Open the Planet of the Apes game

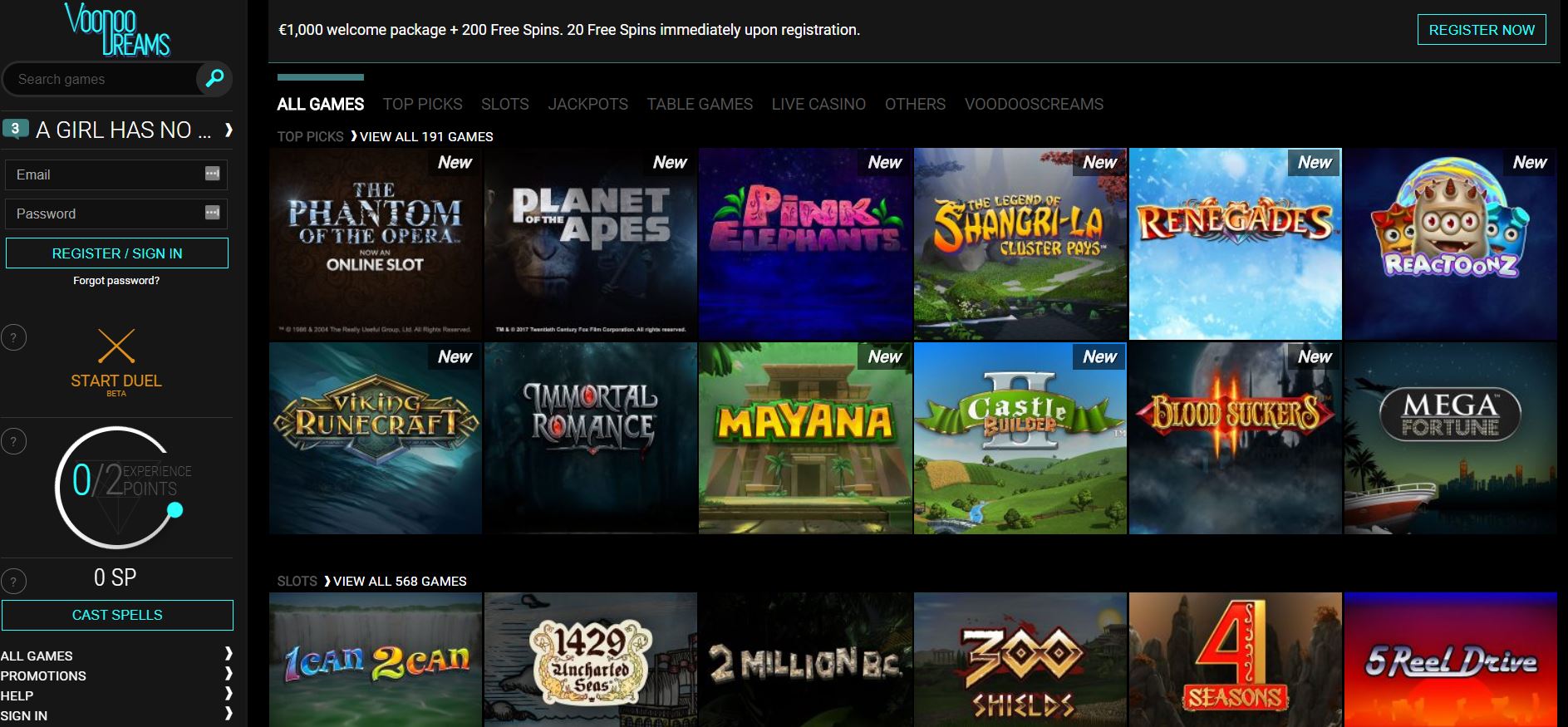(591, 243)
